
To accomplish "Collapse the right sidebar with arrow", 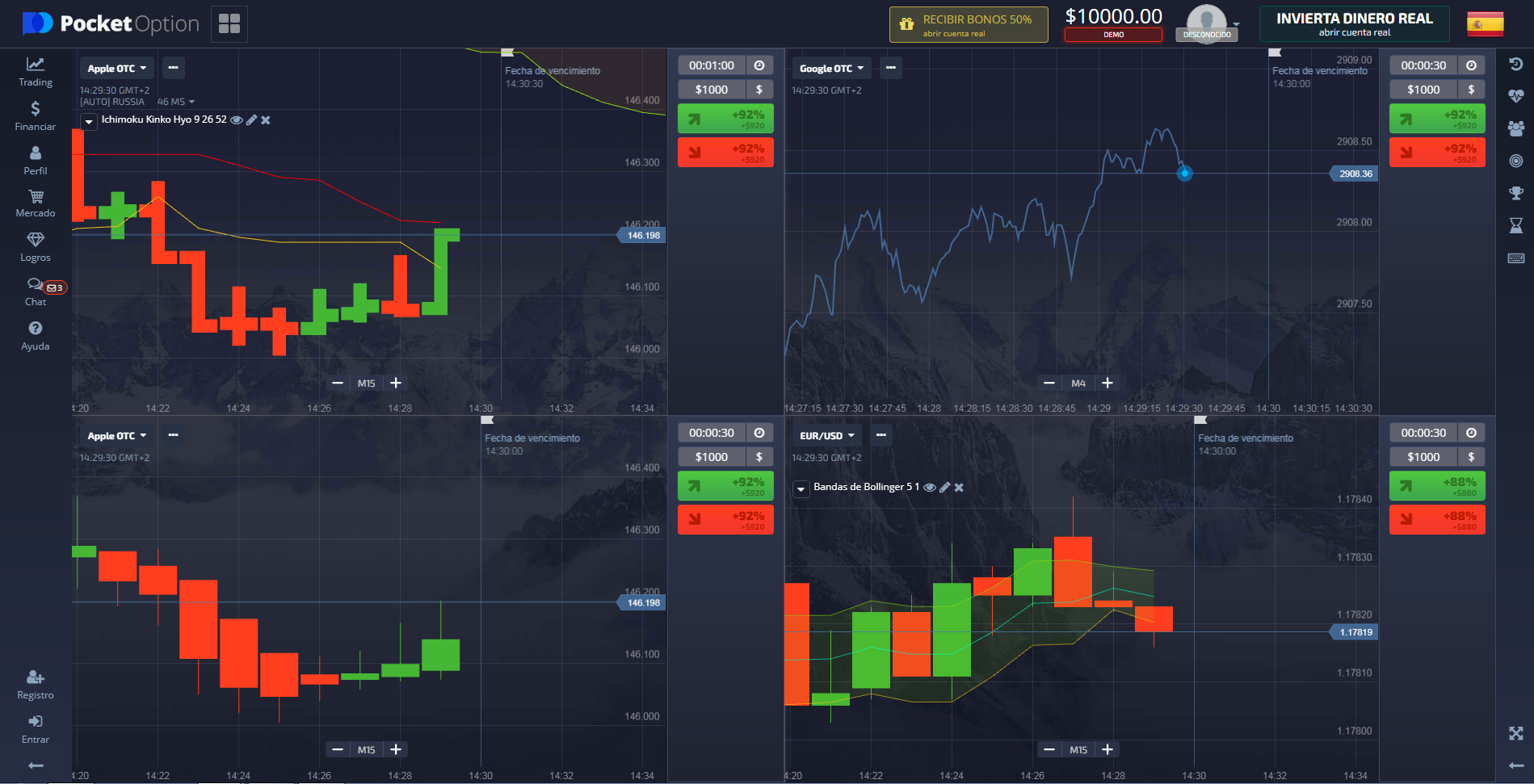I will pyautogui.click(x=1516, y=765).
